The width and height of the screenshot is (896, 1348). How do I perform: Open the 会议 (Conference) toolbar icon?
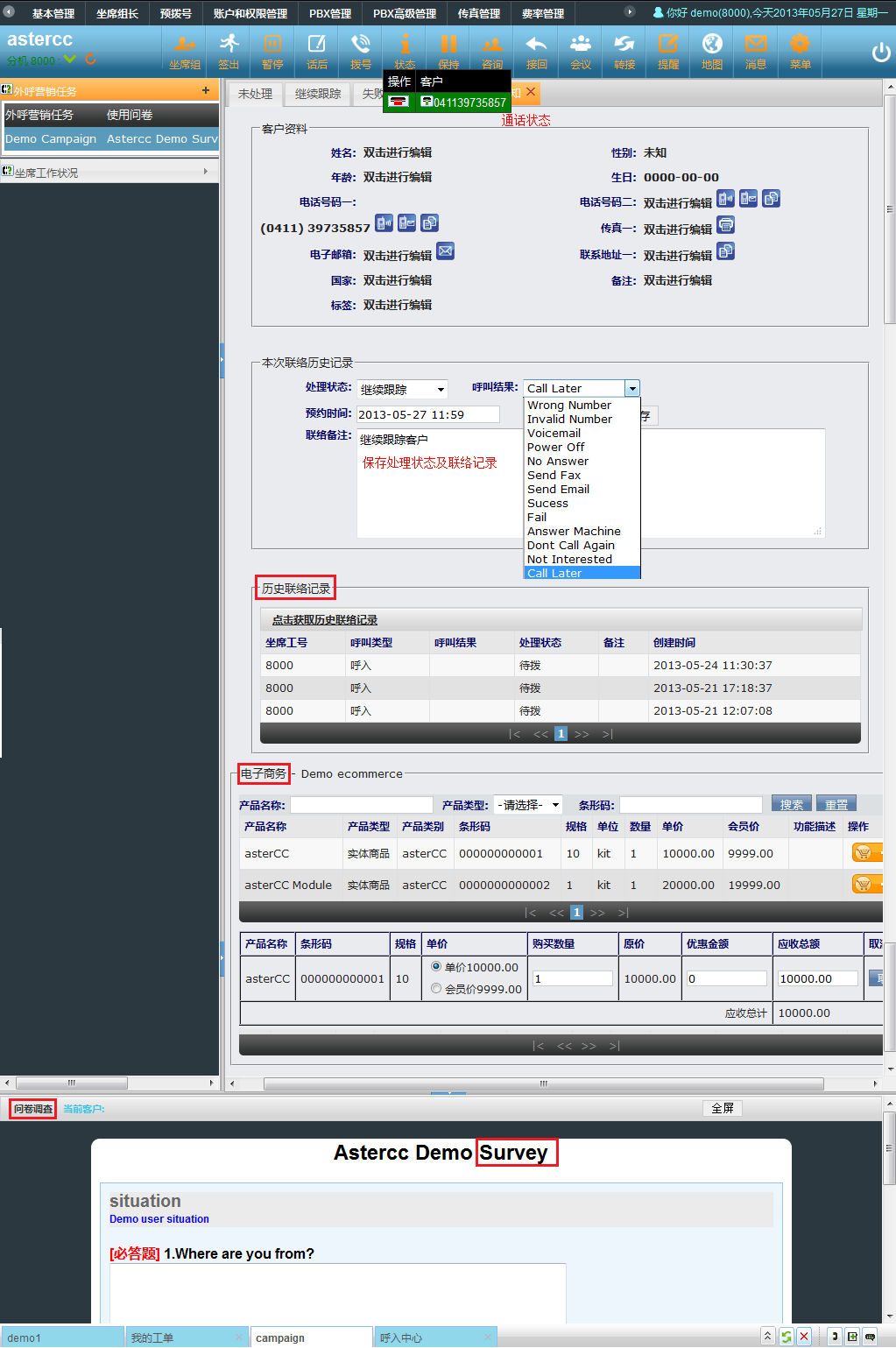(580, 51)
